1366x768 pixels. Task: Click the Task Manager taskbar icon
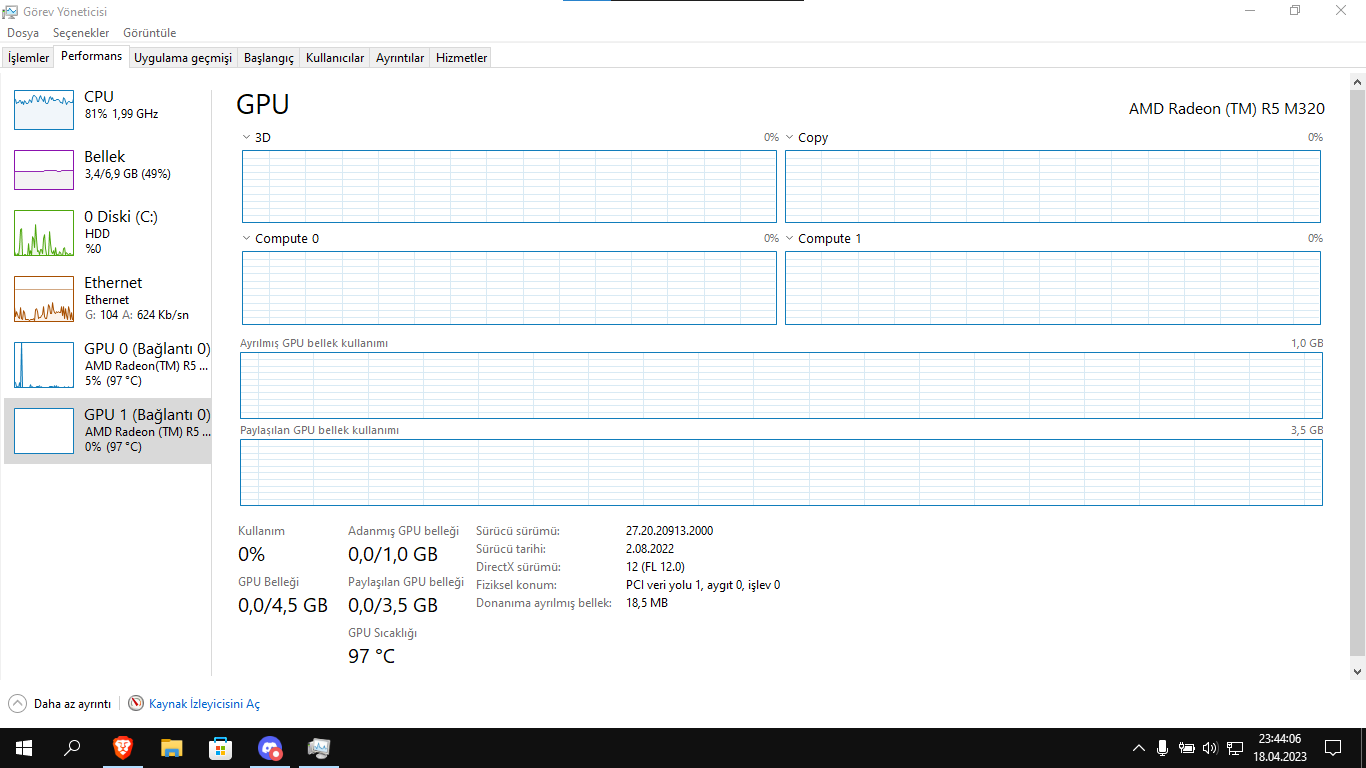point(319,748)
